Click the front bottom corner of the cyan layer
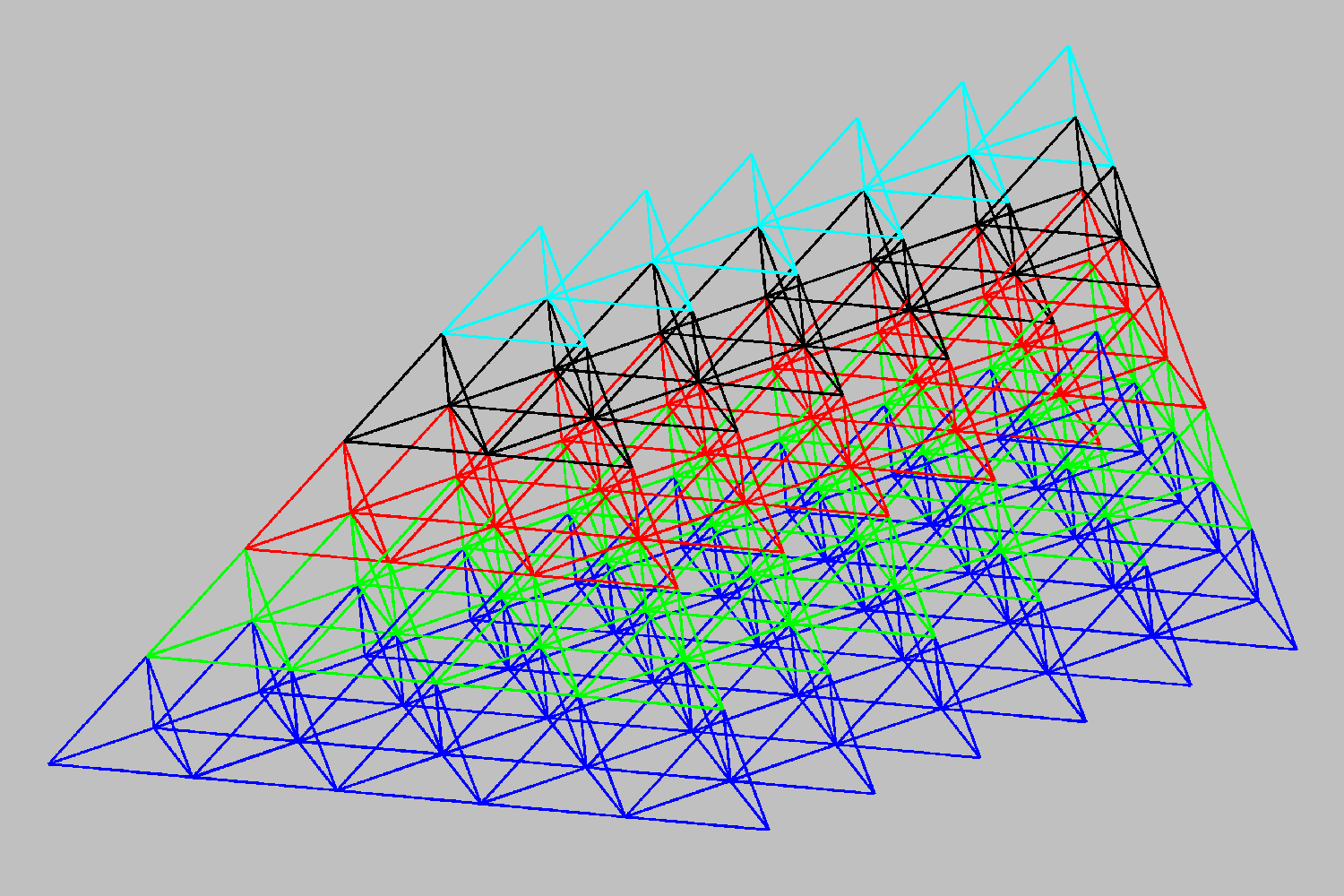 pos(586,345)
